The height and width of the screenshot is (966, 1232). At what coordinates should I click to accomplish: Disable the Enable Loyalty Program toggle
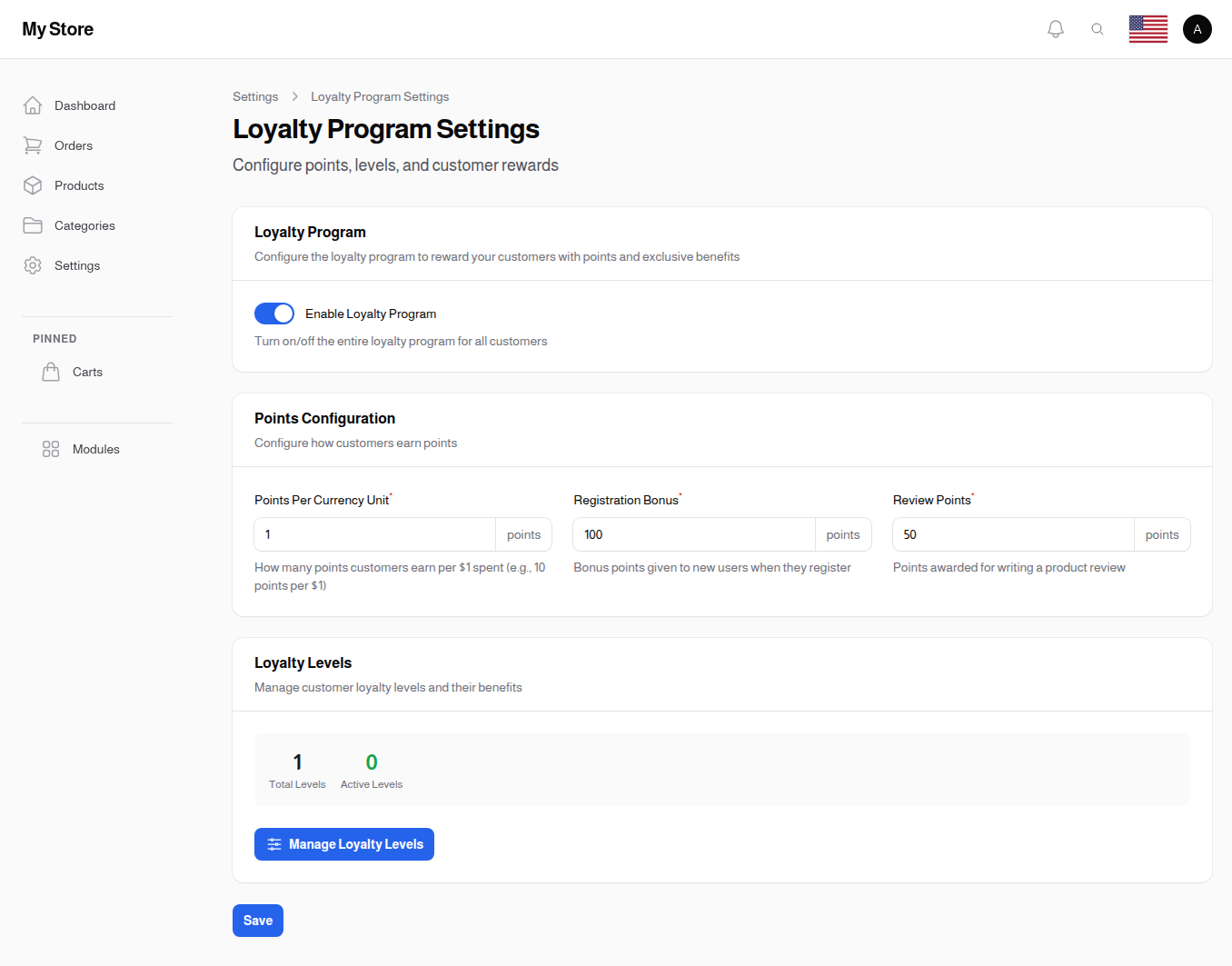pyautogui.click(x=274, y=314)
